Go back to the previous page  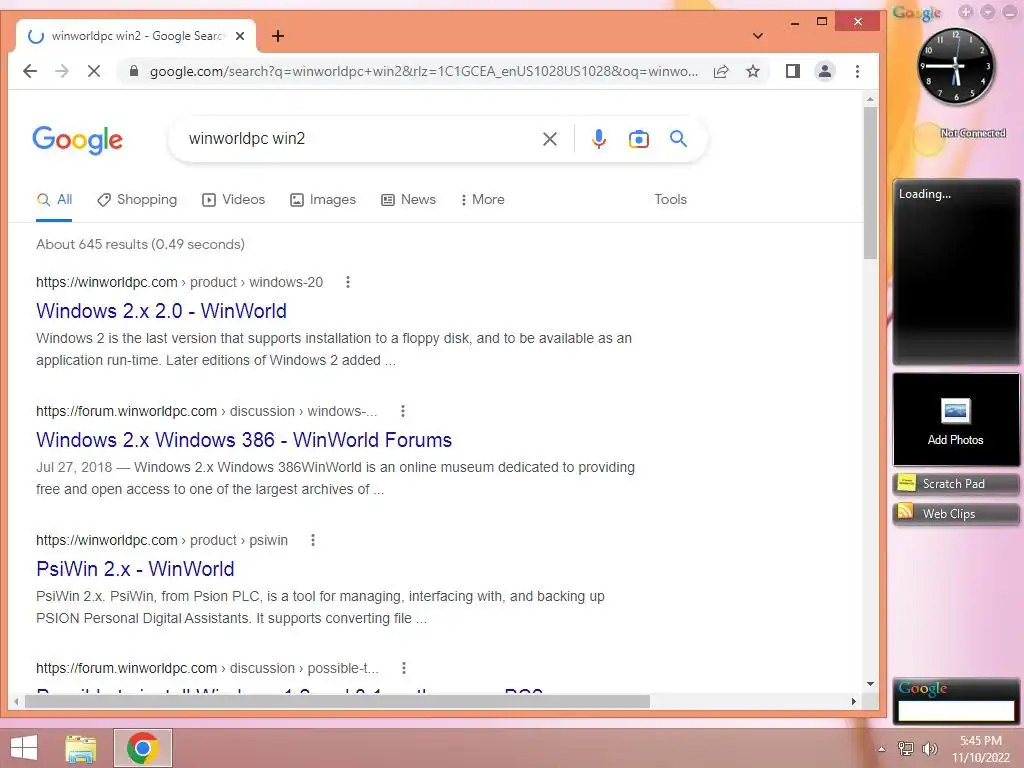click(30, 71)
